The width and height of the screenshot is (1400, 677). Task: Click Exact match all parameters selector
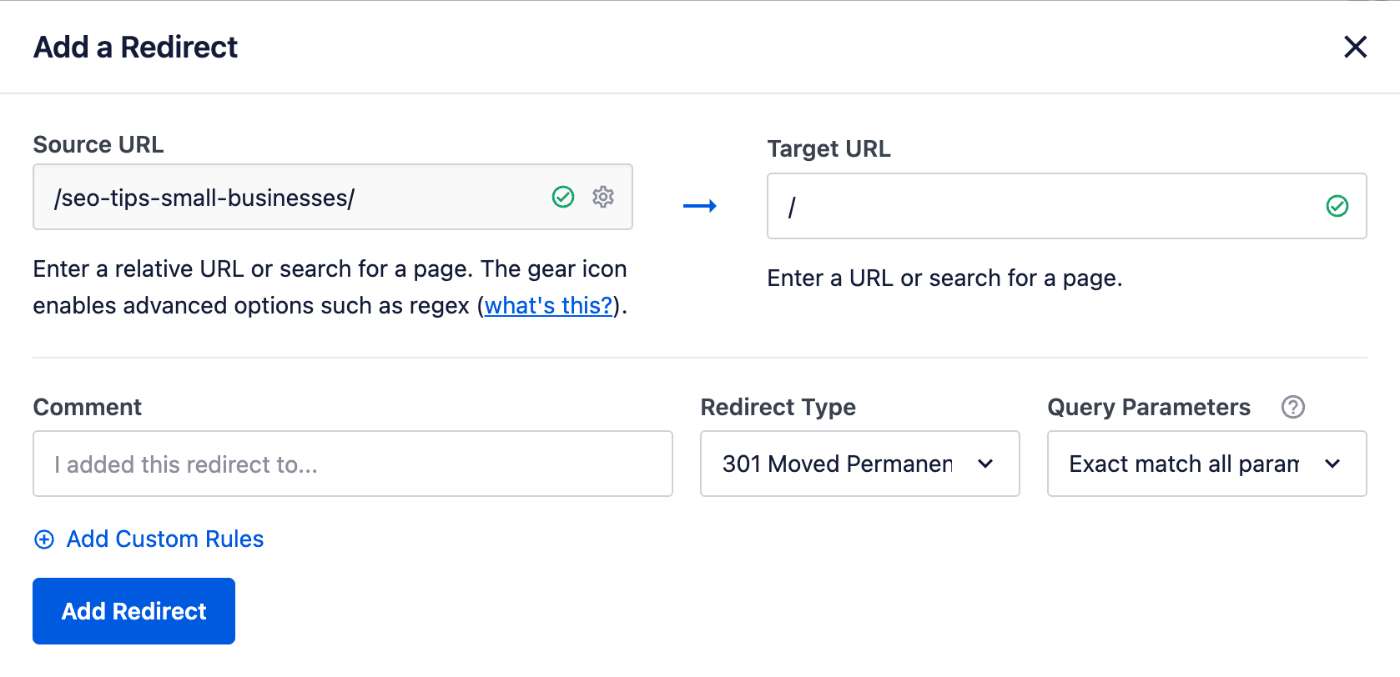[x=1206, y=463]
